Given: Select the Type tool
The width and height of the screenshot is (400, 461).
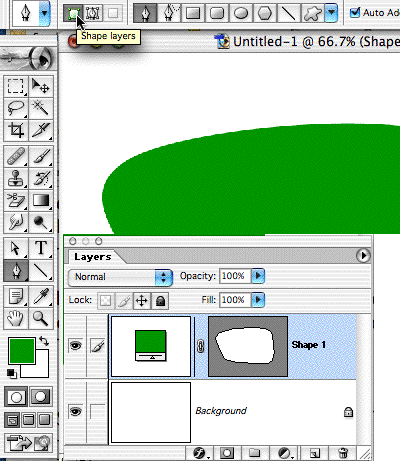Looking at the screenshot, I should click(41, 248).
